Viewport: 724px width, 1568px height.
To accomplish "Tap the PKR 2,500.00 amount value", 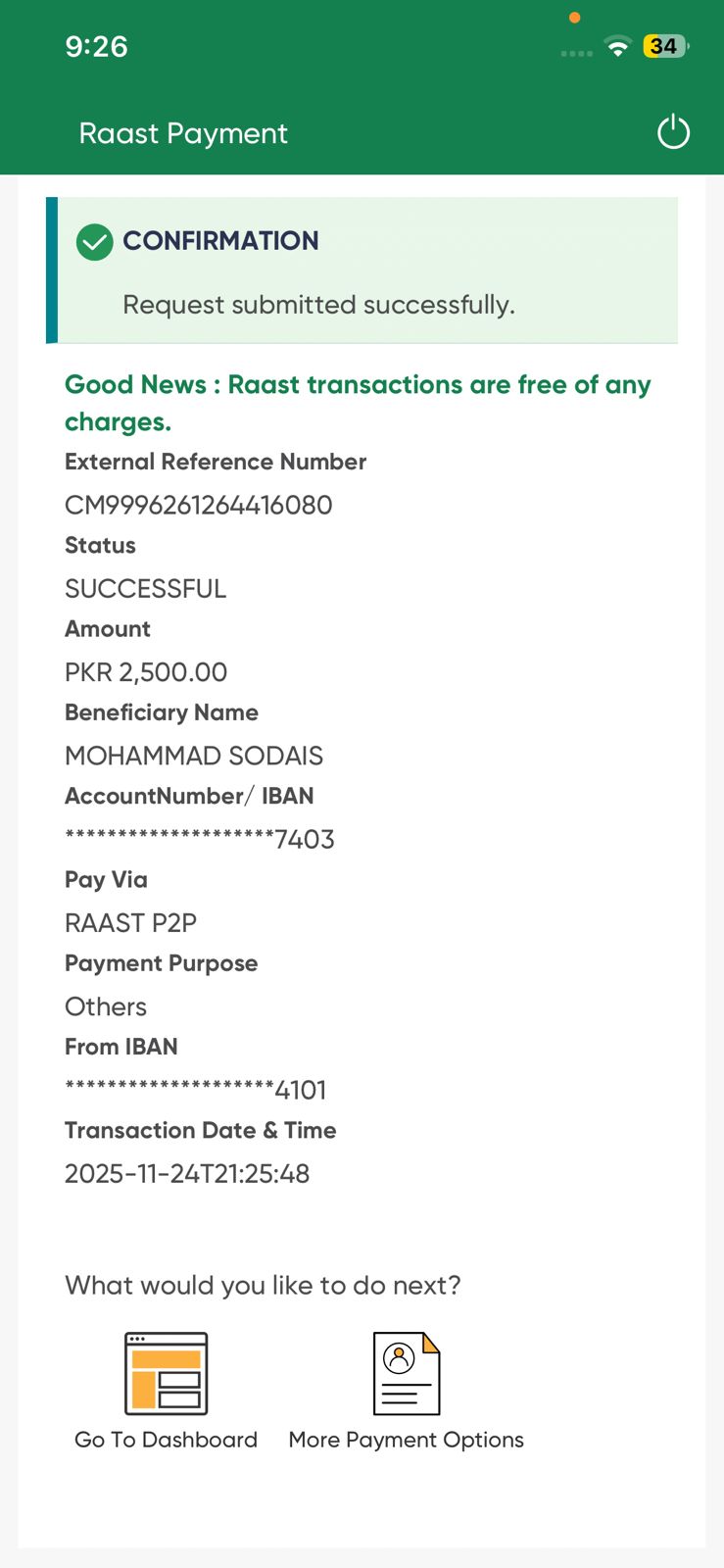I will pos(146,672).
